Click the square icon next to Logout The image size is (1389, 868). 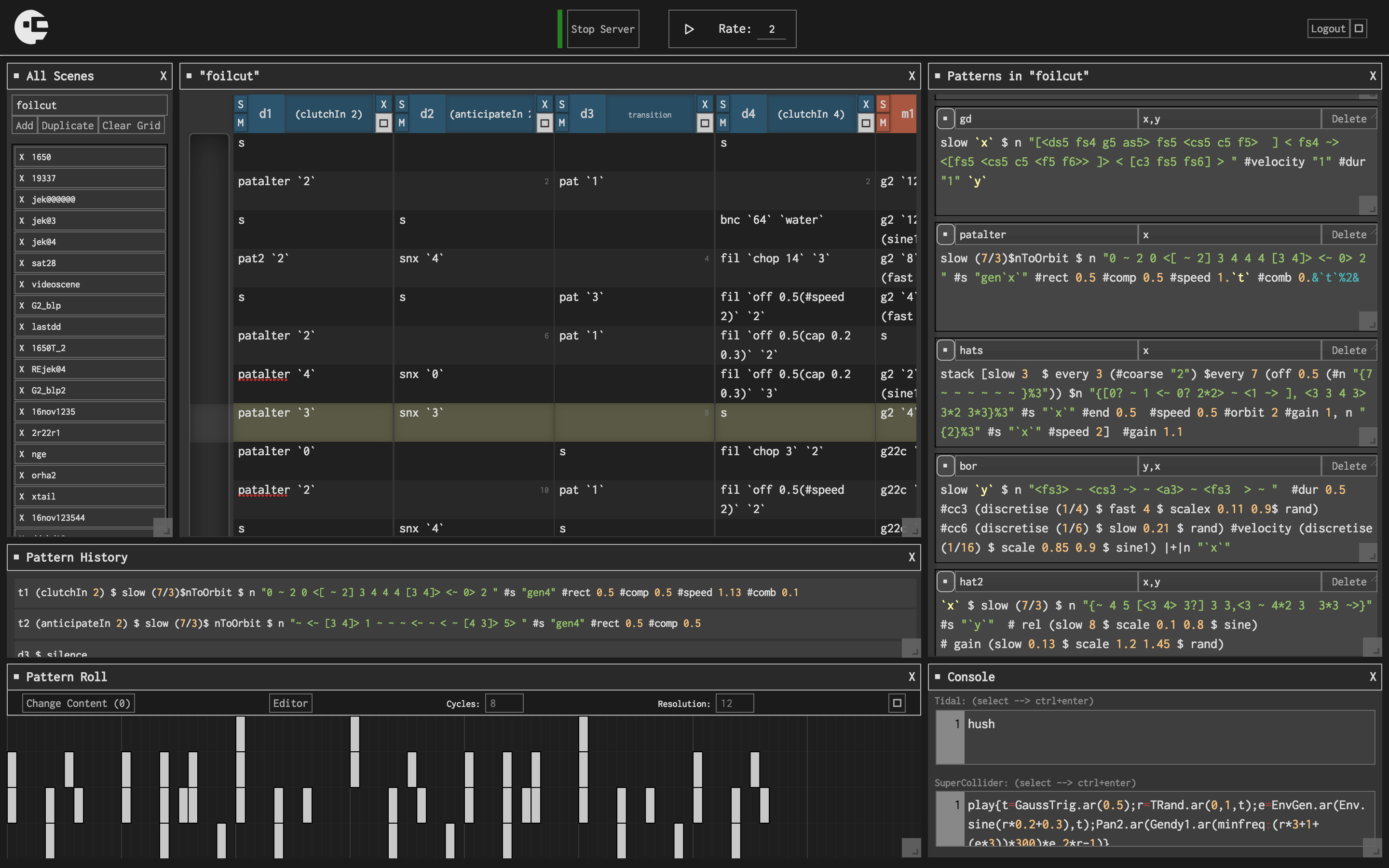(1359, 29)
